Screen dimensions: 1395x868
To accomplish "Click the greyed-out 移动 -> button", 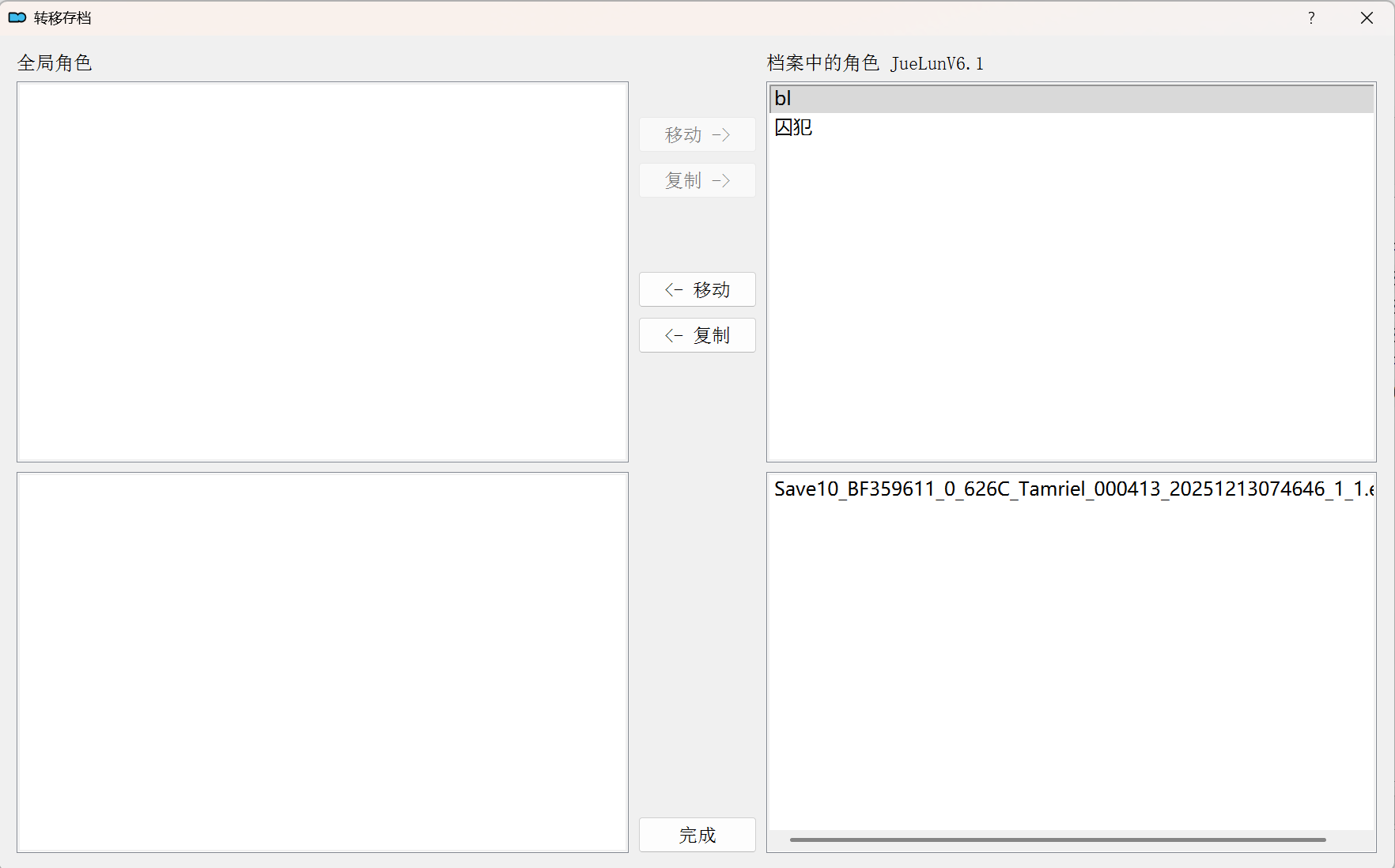I will [697, 135].
